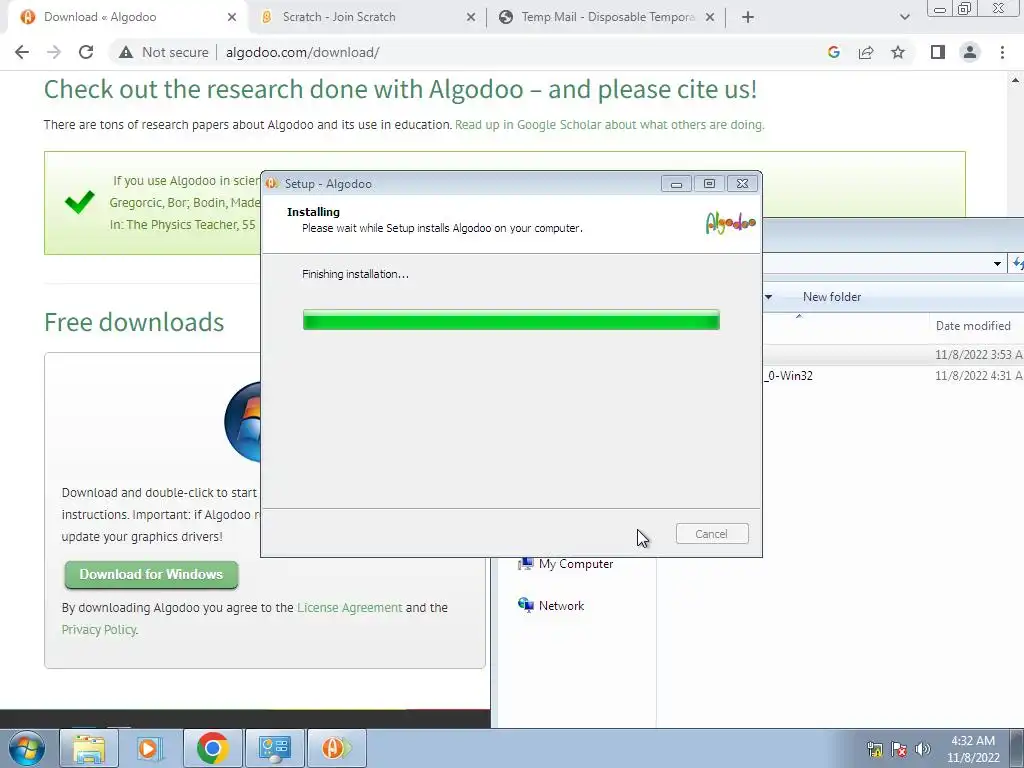The width and height of the screenshot is (1024, 768).
Task: Share this page via share icon
Action: pos(866,52)
